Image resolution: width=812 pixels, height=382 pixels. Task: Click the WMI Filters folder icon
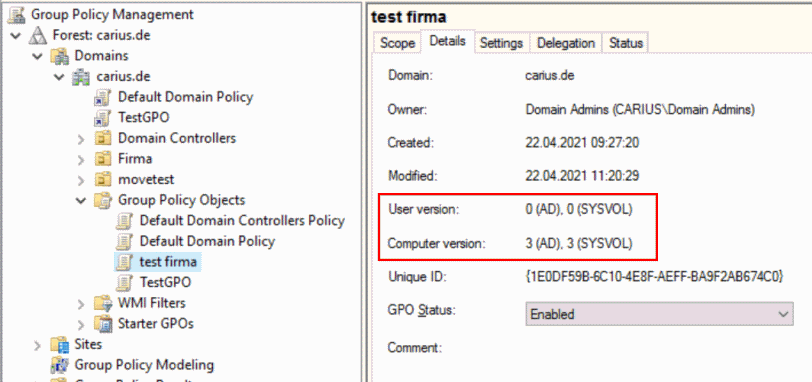pyautogui.click(x=103, y=303)
